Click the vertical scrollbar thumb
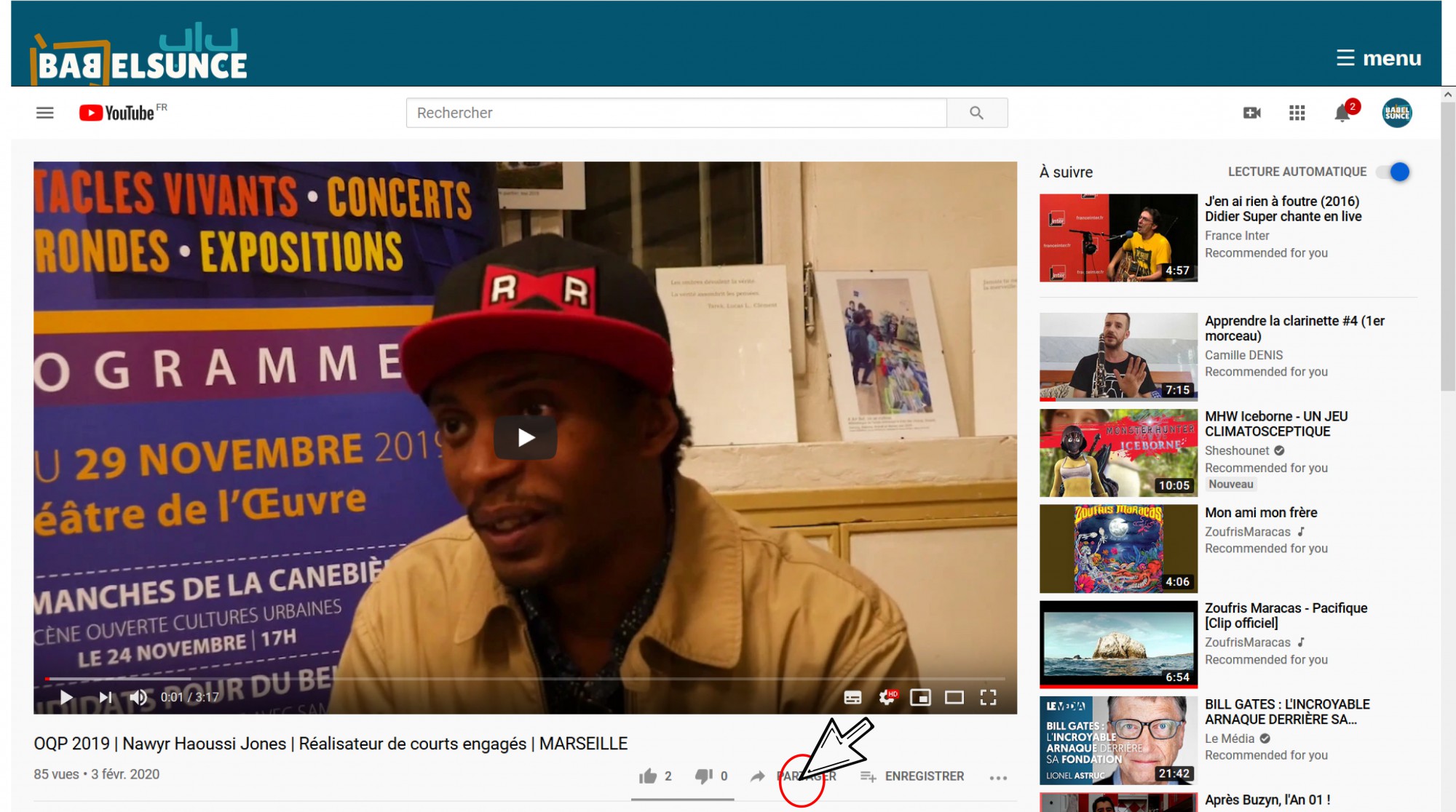1456x812 pixels. pyautogui.click(x=1448, y=247)
